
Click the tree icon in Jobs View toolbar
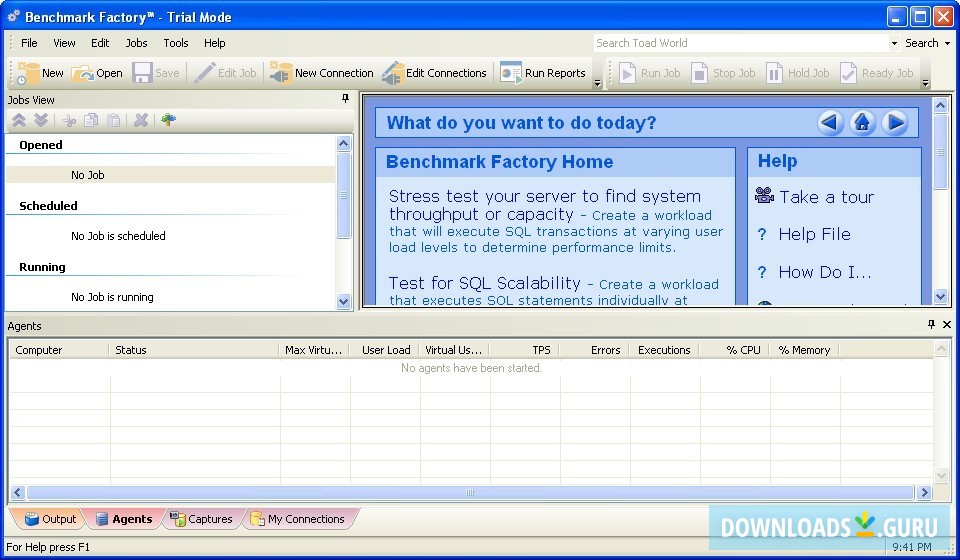coord(168,120)
